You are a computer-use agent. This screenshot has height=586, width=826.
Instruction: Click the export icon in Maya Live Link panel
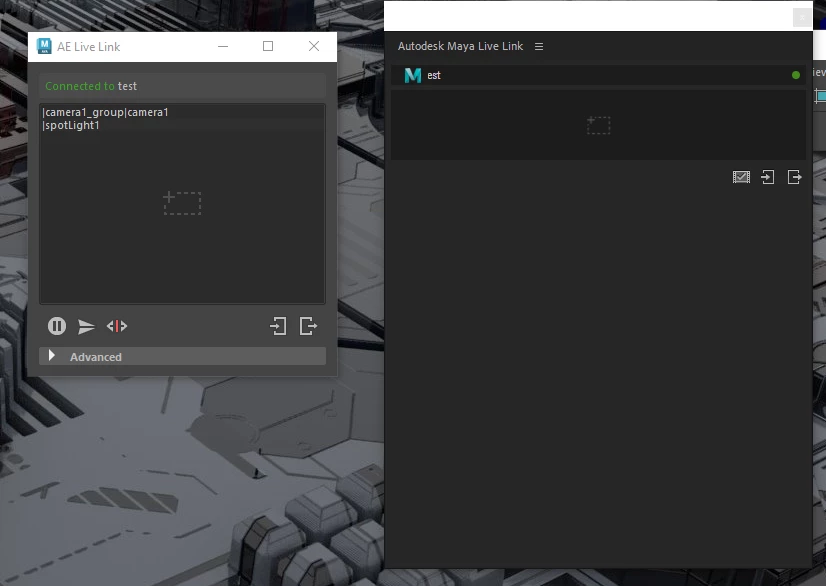(x=794, y=177)
